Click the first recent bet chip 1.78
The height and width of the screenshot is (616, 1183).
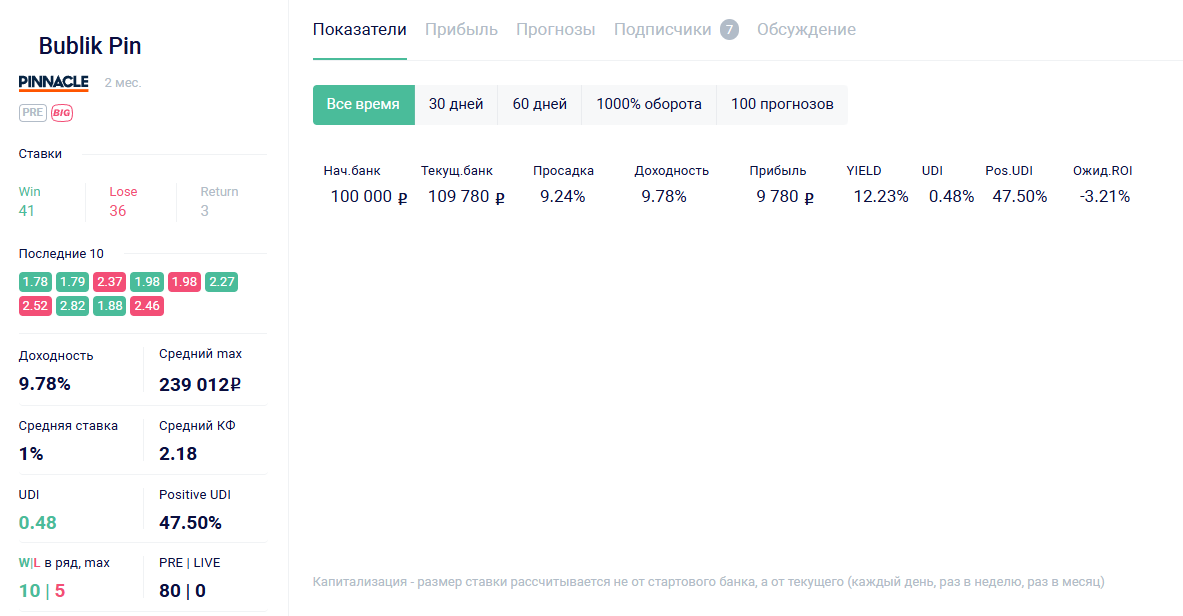coord(35,282)
